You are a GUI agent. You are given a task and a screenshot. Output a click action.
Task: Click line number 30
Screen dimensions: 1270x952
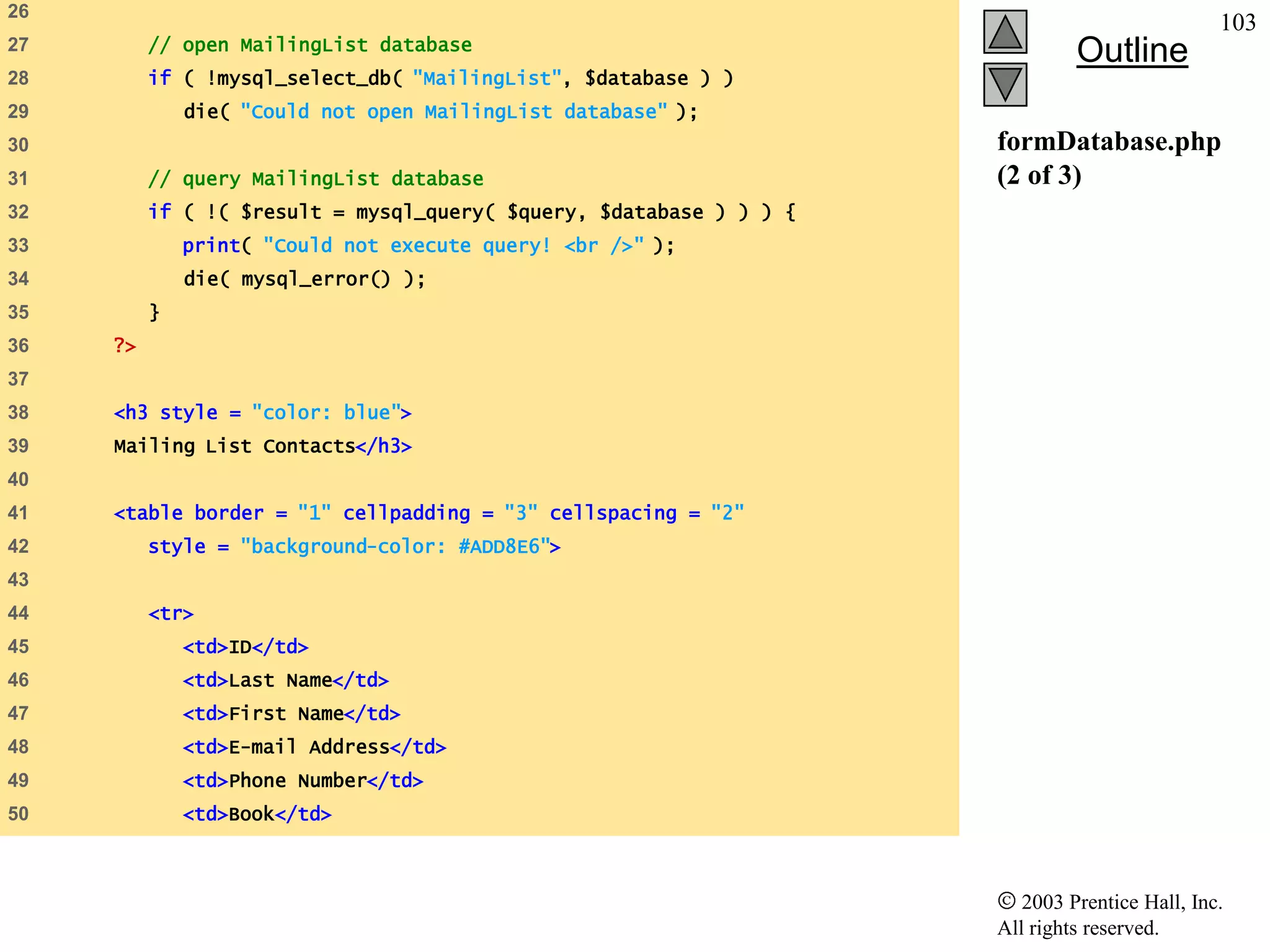(18, 146)
